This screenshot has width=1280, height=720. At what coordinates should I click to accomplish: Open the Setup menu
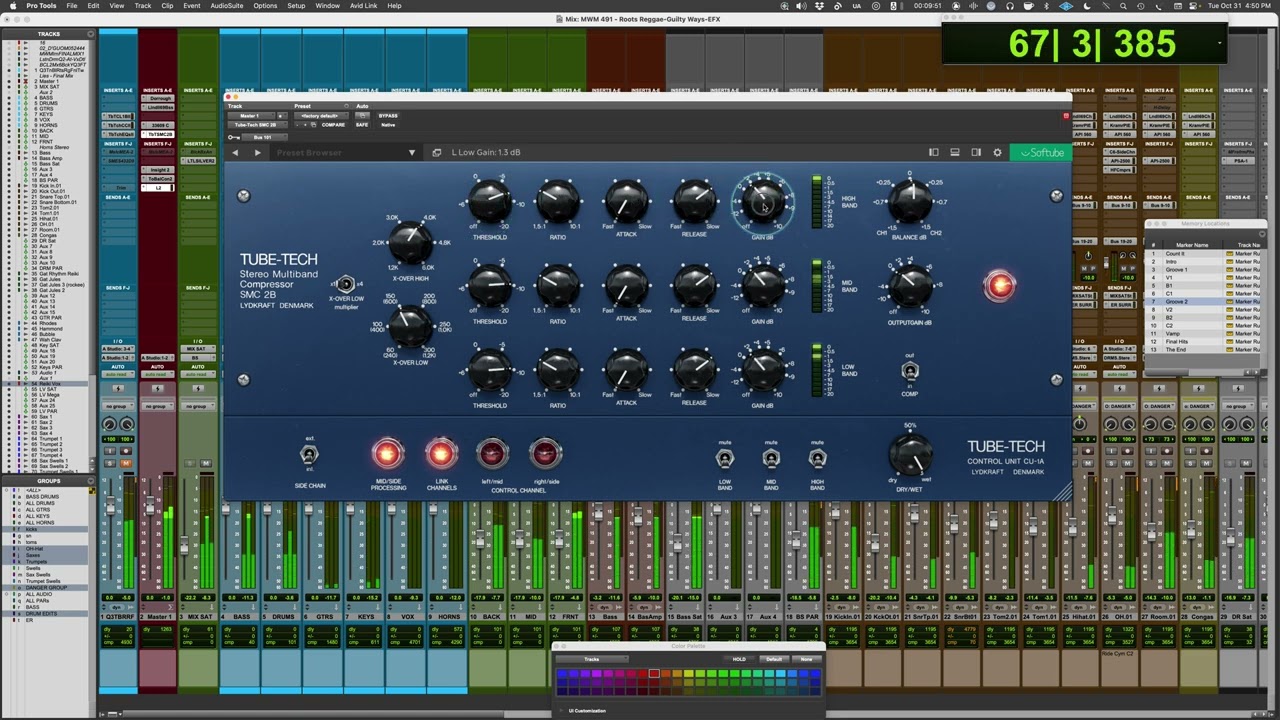click(x=296, y=5)
